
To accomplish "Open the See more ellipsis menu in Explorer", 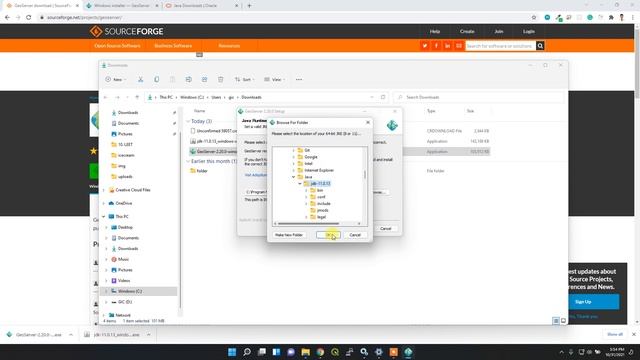I will pyautogui.click(x=299, y=80).
